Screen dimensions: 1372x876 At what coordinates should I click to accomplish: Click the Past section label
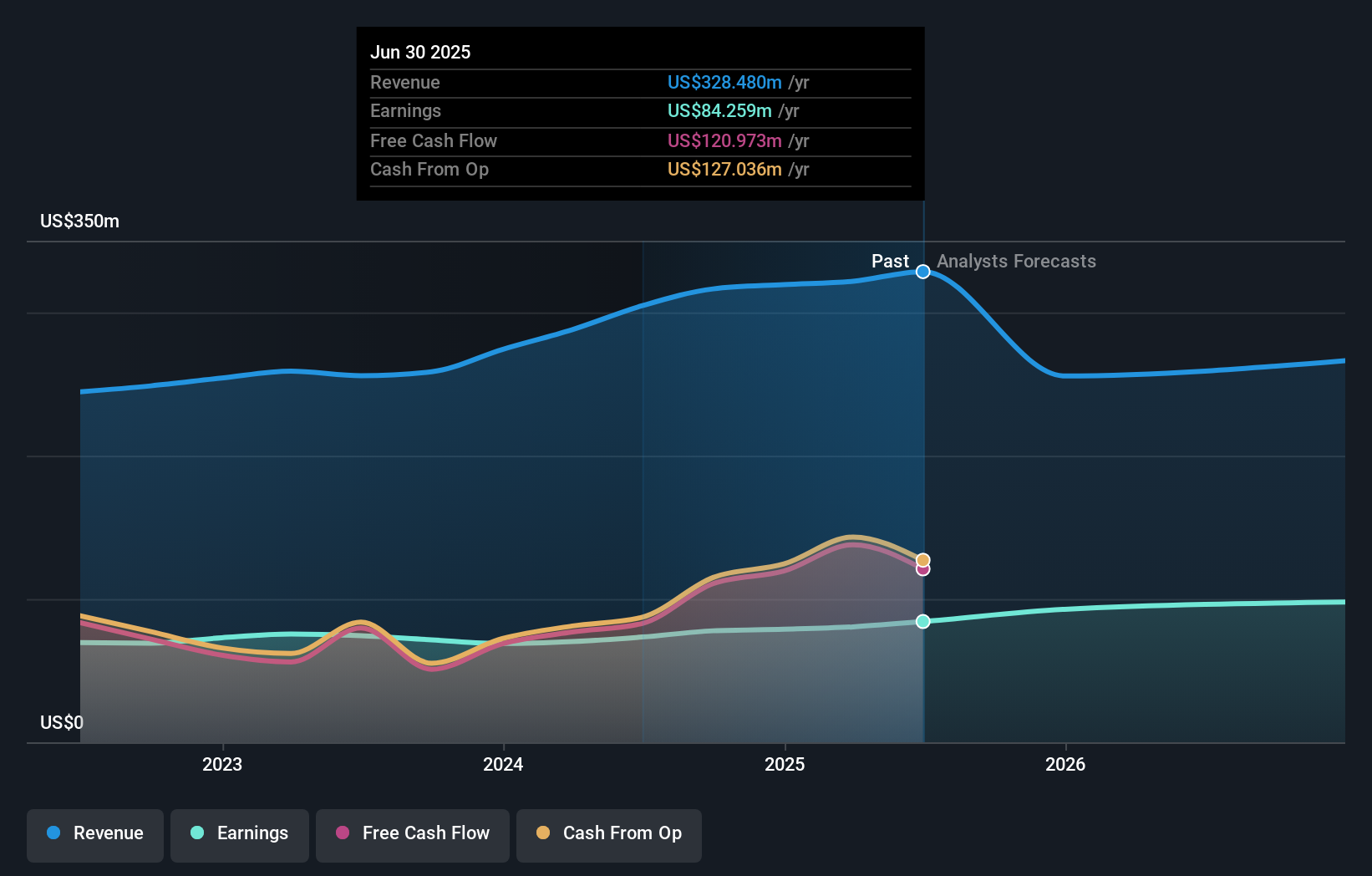click(x=891, y=261)
